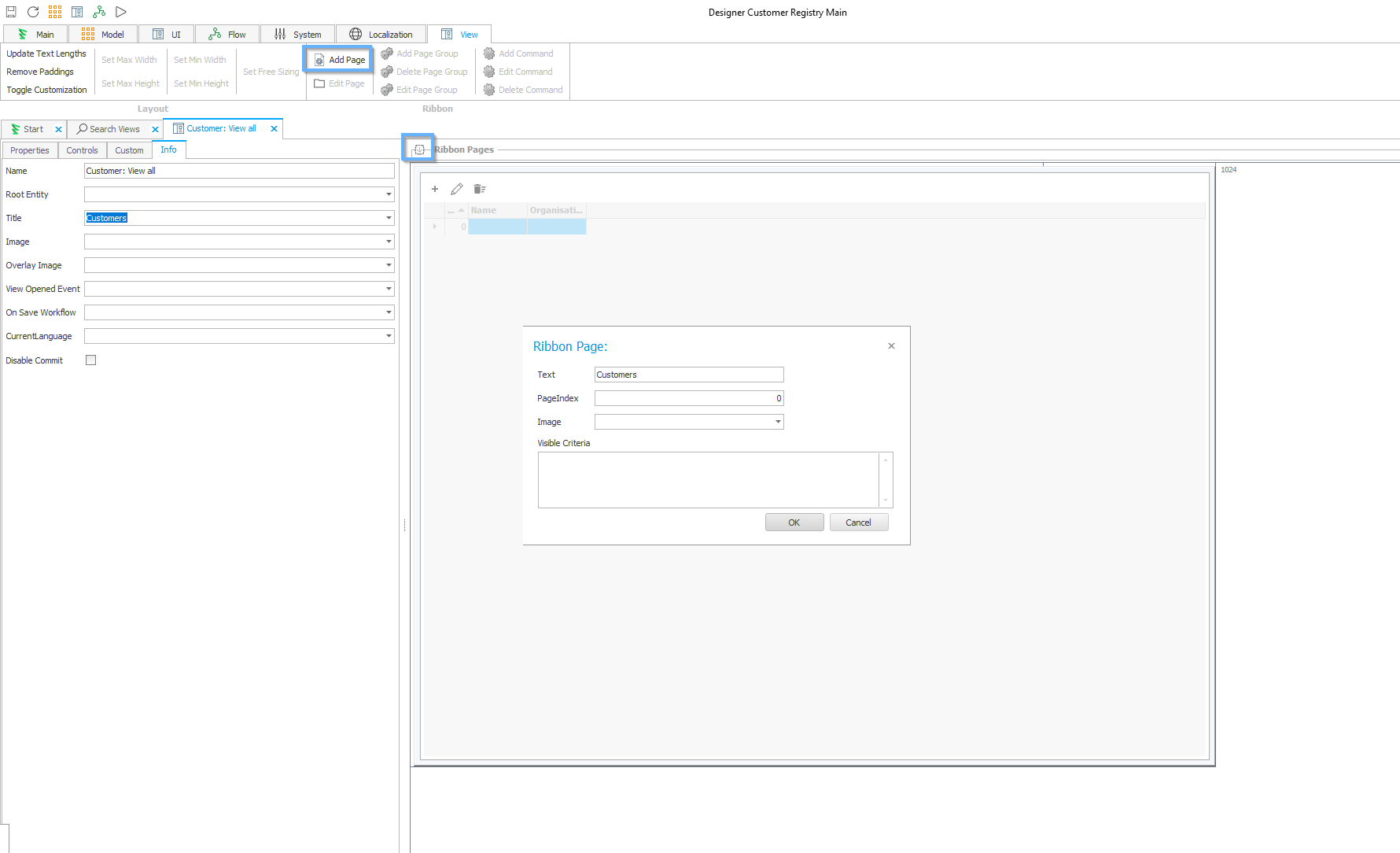Expand the Overlay Image dropdown
Viewport: 1400px width, 853px height.
point(389,265)
